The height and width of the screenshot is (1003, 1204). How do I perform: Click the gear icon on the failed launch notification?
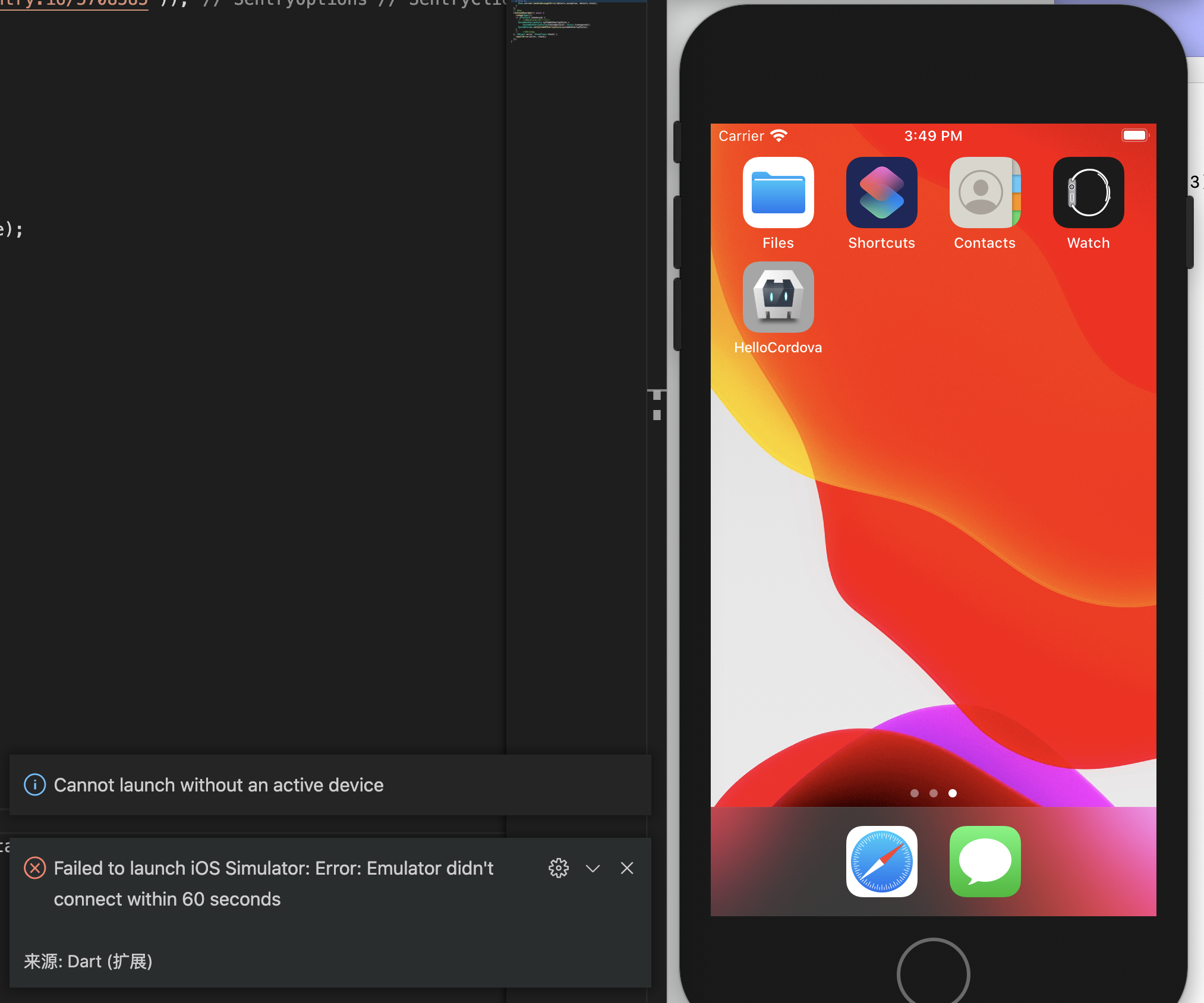(x=559, y=868)
